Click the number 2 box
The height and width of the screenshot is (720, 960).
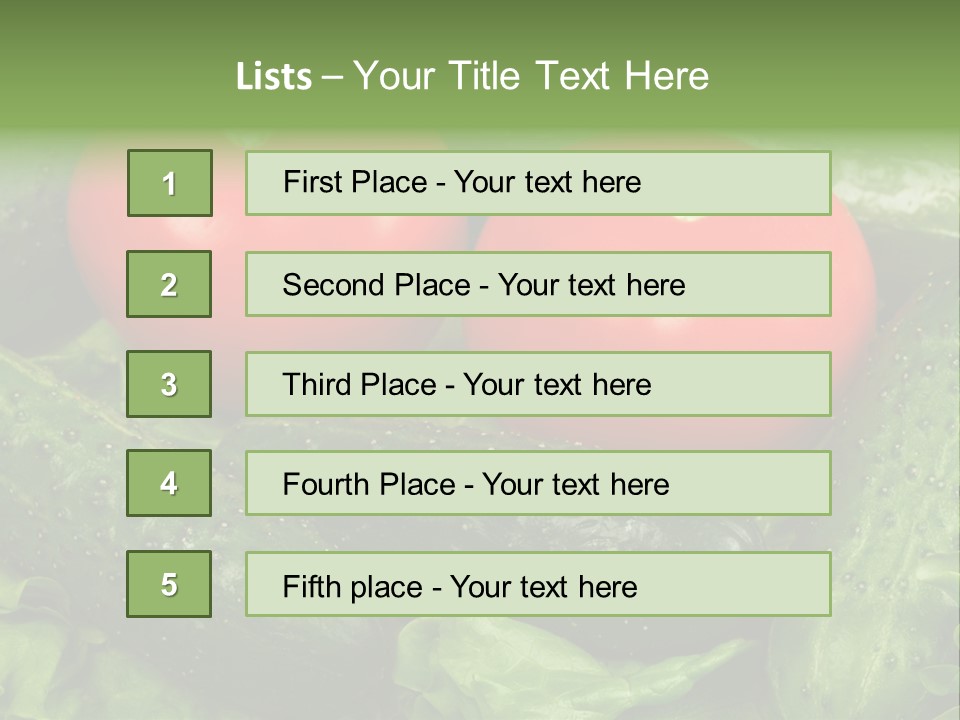[169, 284]
